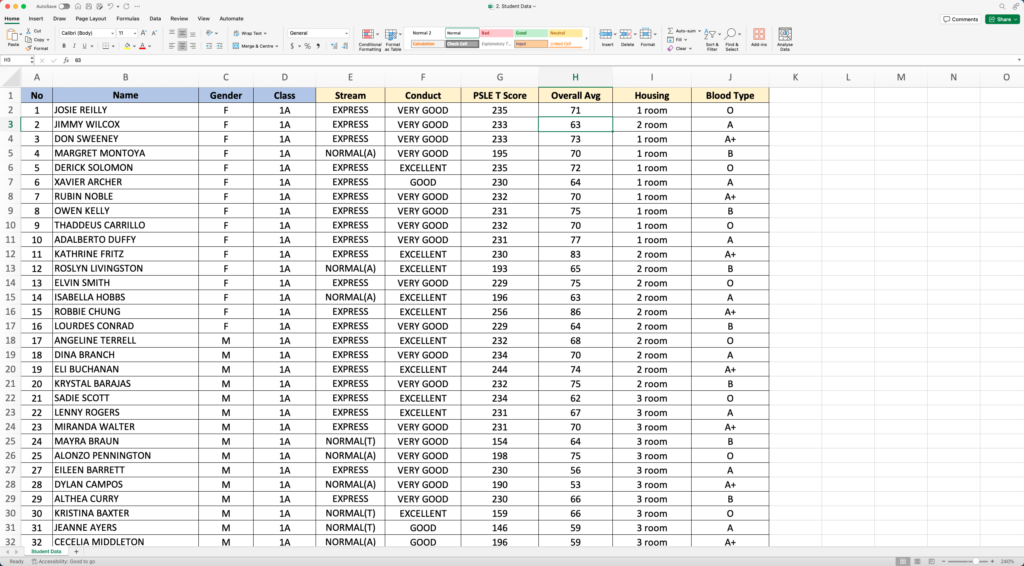The image size is (1024, 566).
Task: Switch to Page Layout view in status bar
Action: tap(917, 561)
